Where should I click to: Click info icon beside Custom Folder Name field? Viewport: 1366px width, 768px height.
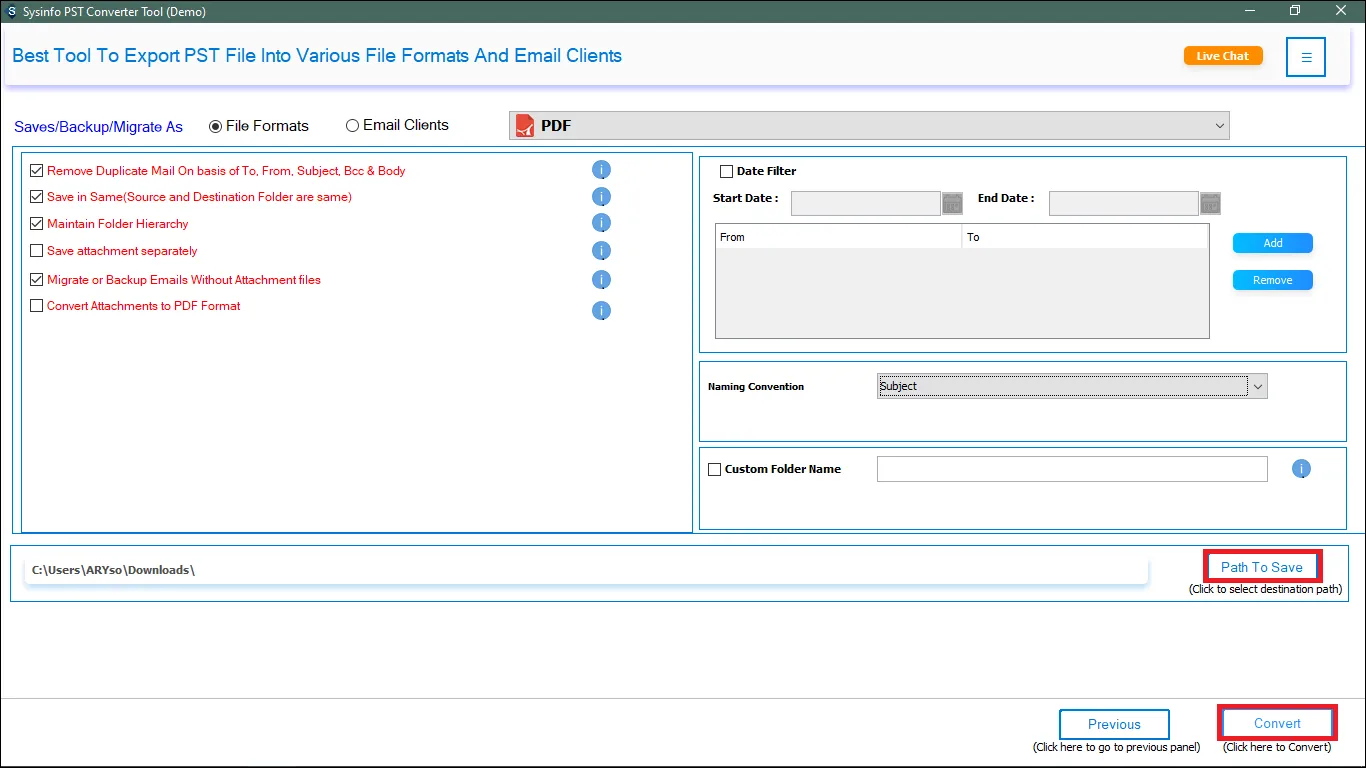point(1301,468)
